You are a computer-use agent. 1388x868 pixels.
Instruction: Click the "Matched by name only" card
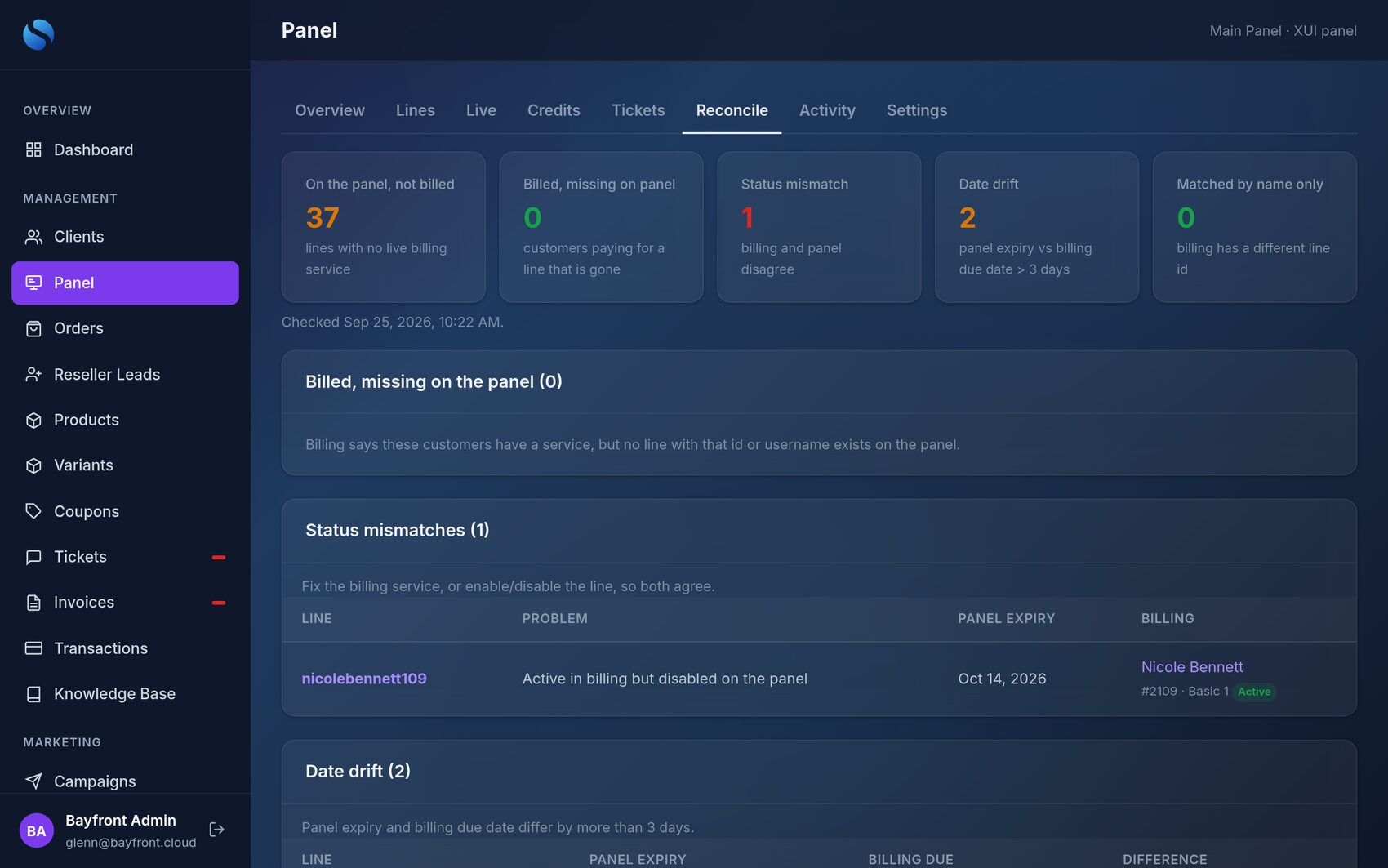point(1254,227)
